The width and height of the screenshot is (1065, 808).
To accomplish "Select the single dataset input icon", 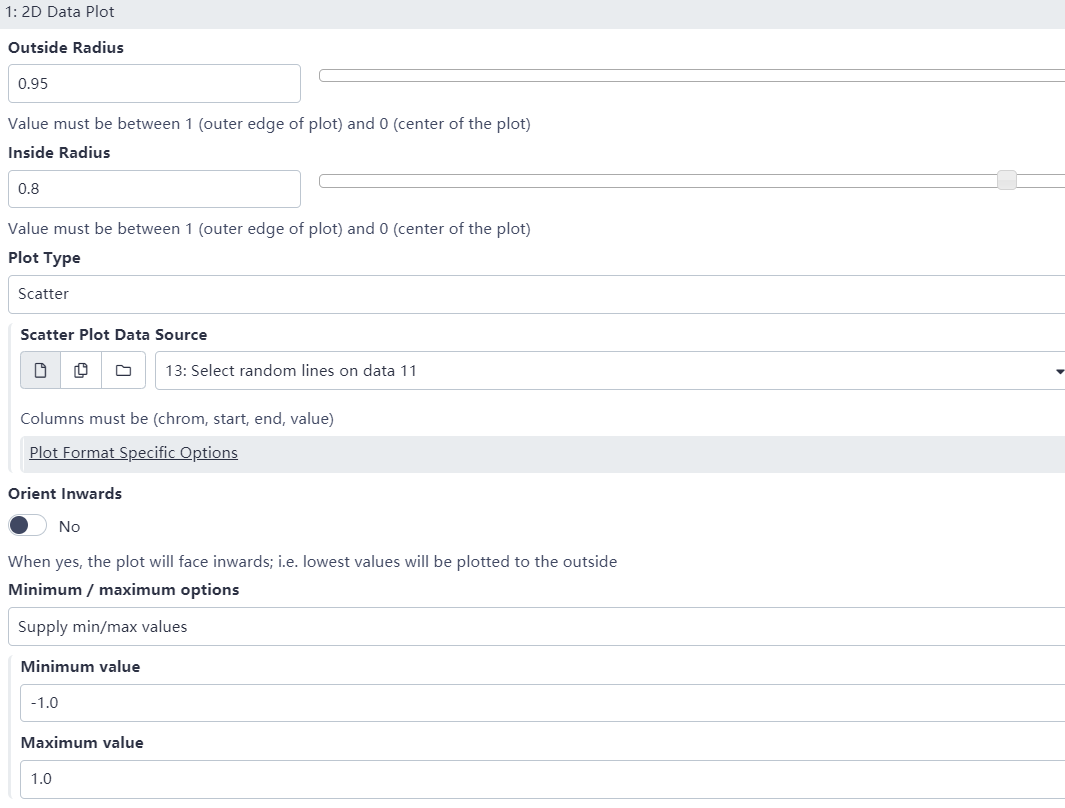I will click(x=40, y=371).
